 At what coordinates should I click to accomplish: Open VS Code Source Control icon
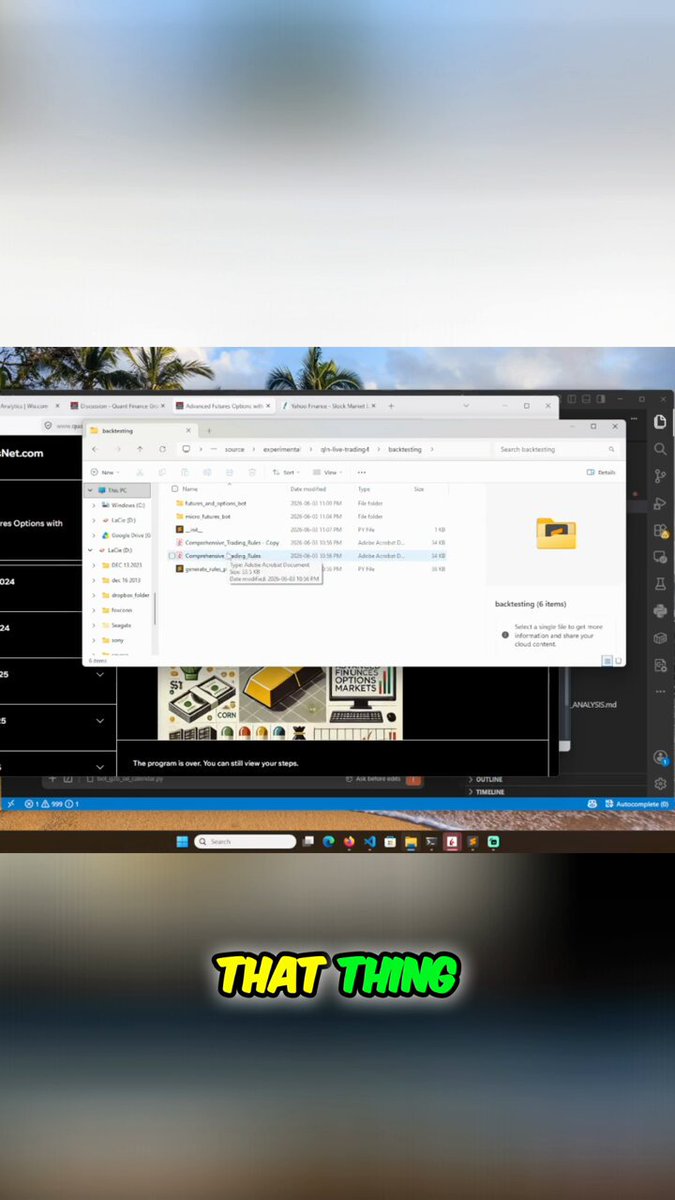click(x=660, y=476)
